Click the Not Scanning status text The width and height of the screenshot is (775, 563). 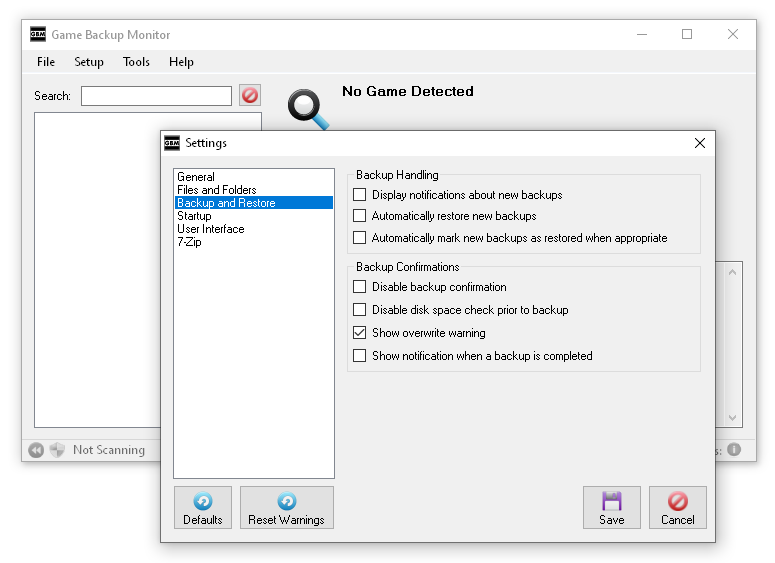pos(109,450)
